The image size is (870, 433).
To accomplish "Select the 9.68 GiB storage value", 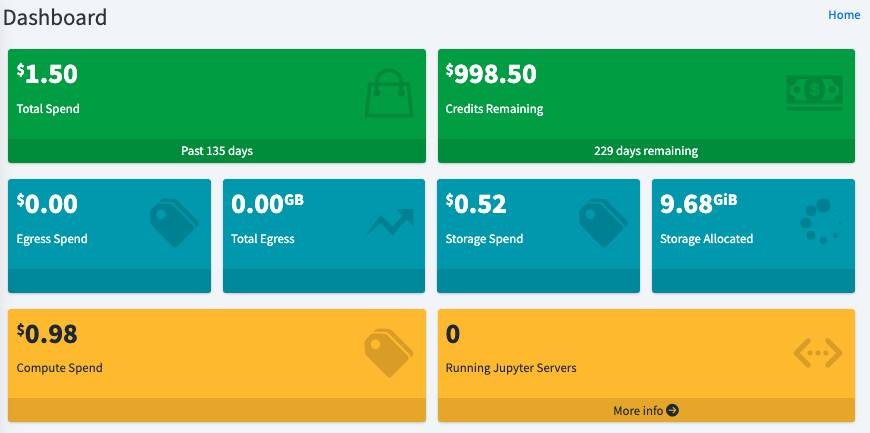I will (699, 204).
